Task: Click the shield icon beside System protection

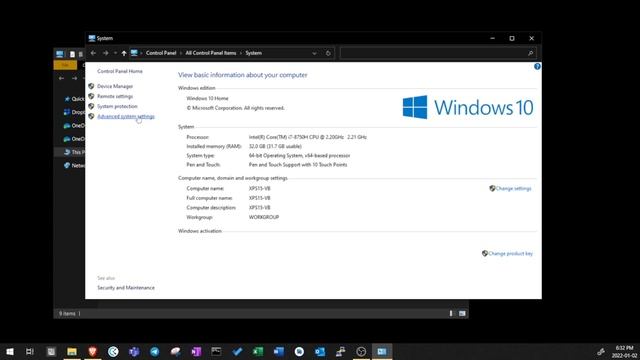Action: point(91,106)
